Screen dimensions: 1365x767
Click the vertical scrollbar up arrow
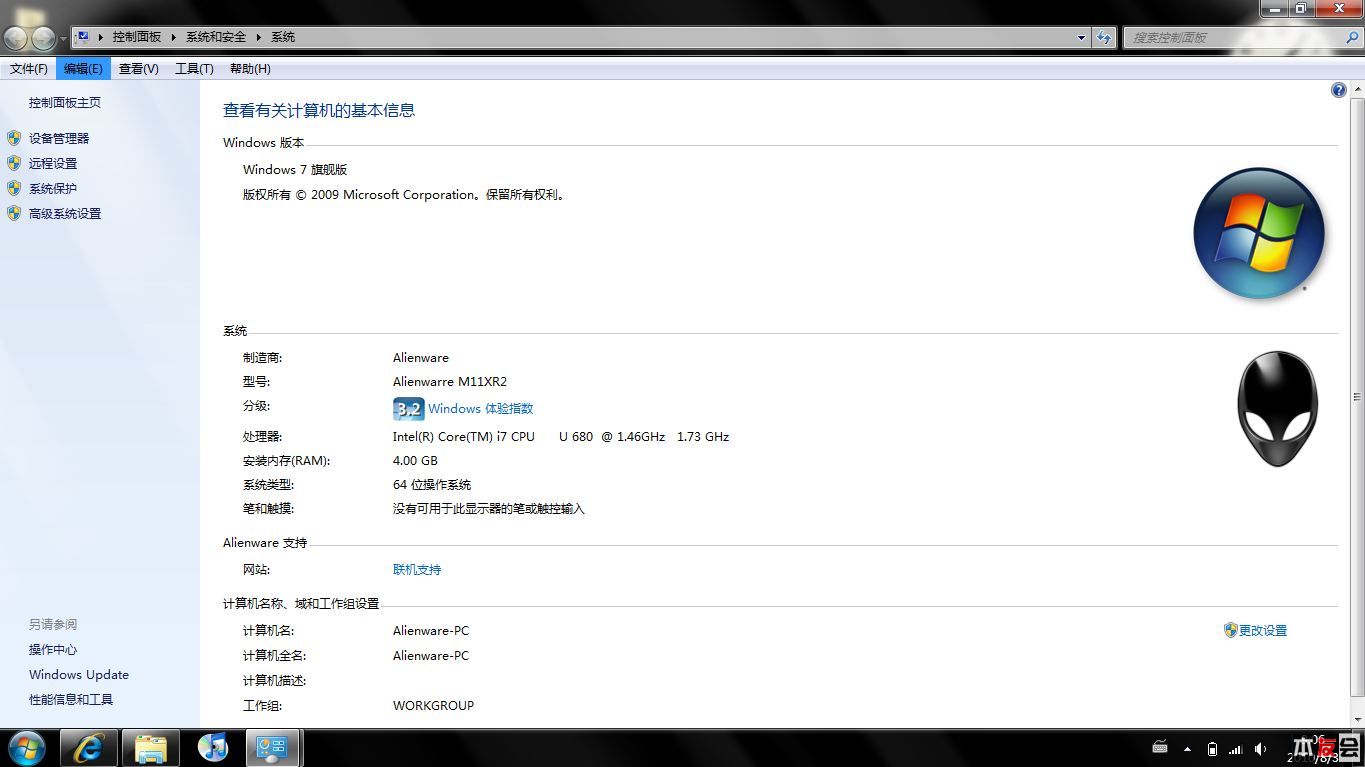pyautogui.click(x=1357, y=89)
